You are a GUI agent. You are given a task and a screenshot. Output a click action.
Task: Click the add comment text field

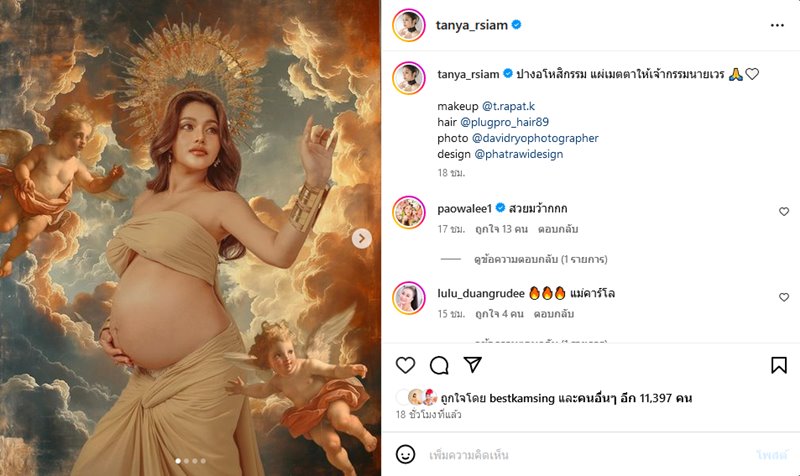click(580, 454)
